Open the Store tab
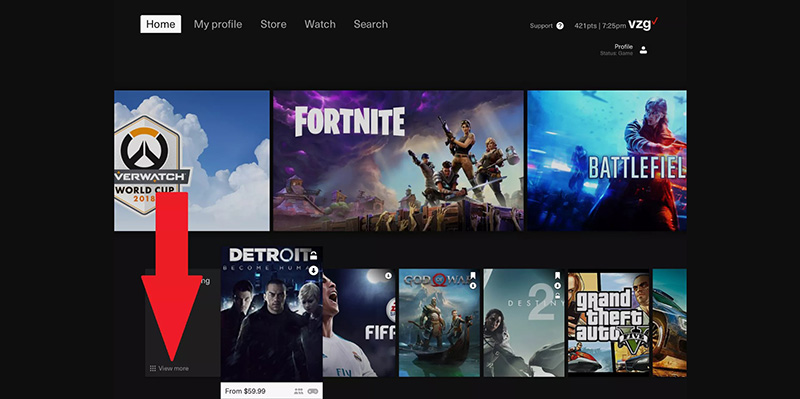Image resolution: width=800 pixels, height=399 pixels. [273, 24]
